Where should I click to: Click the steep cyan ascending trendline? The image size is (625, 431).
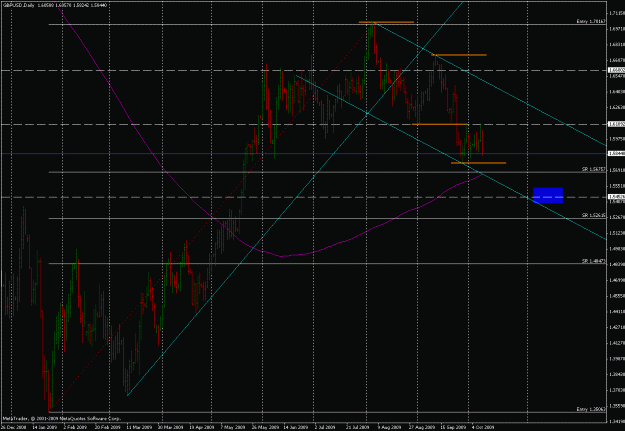pos(295,198)
